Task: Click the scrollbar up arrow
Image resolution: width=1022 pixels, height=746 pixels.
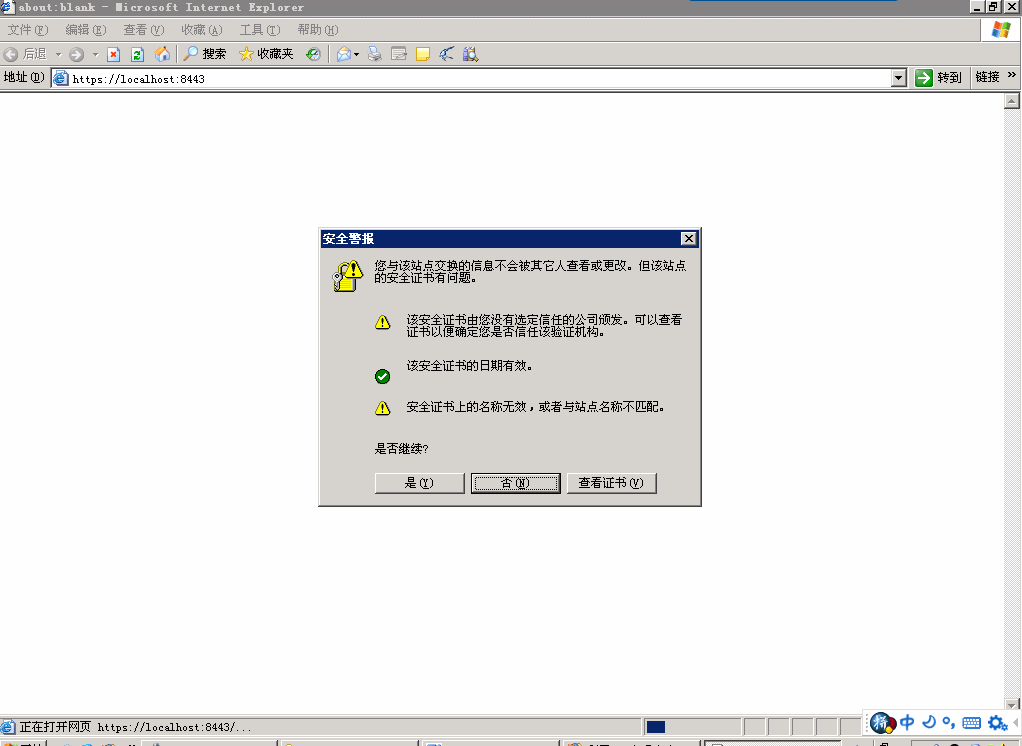Action: coord(1012,101)
